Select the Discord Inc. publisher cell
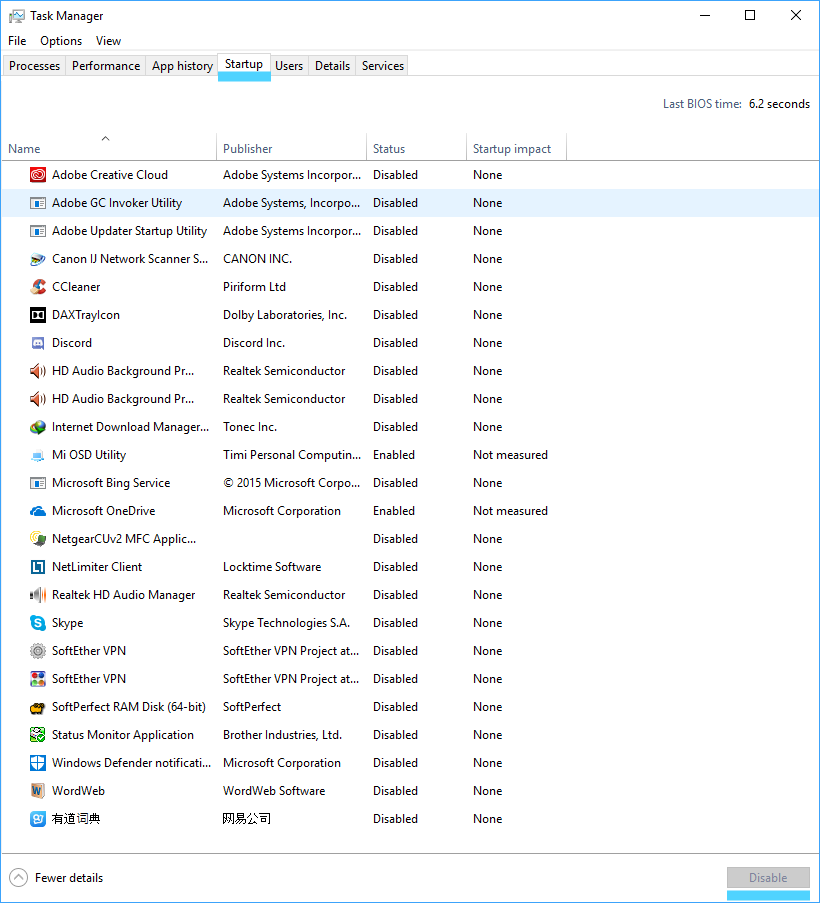This screenshot has height=903, width=820. tap(254, 343)
